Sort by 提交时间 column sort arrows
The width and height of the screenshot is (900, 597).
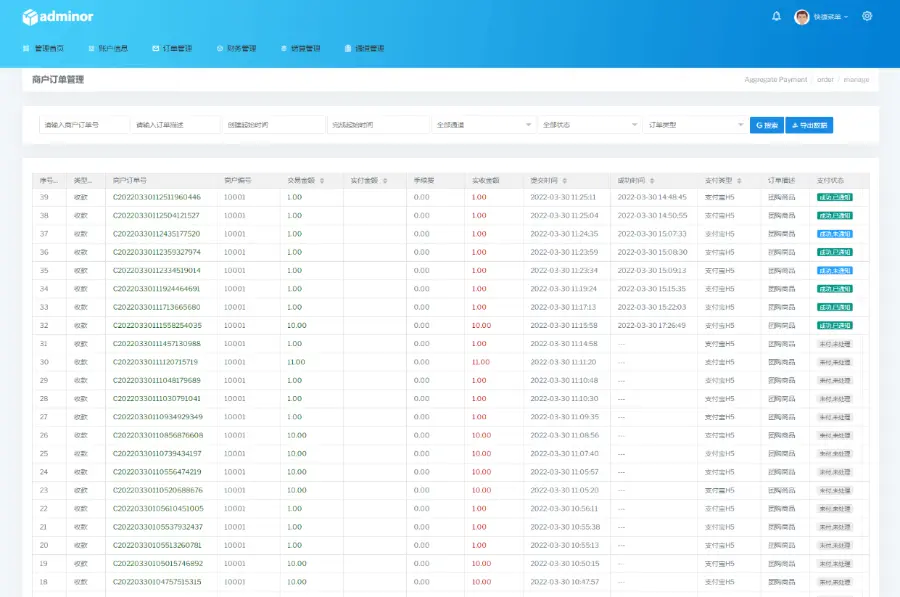click(565, 181)
